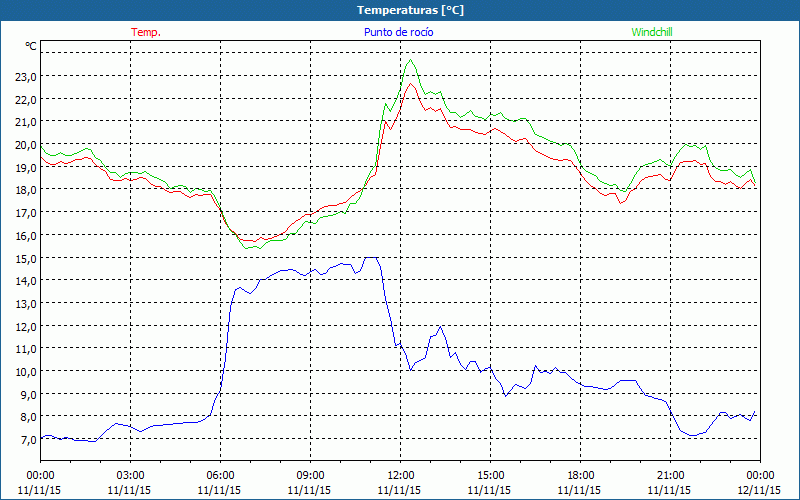
Task: Click the green Windchill peak after 12:00
Action: click(410, 60)
